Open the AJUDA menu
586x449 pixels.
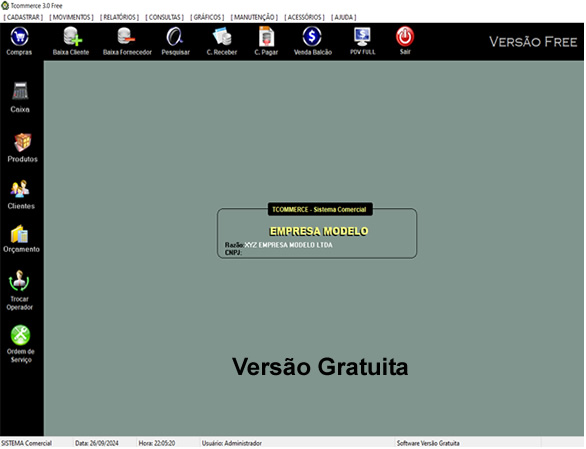(x=343, y=17)
